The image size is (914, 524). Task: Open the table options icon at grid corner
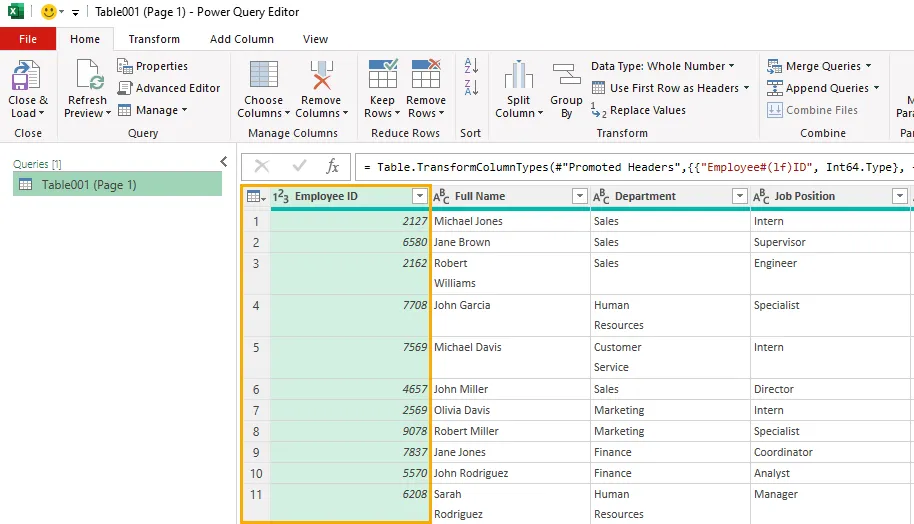[x=256, y=196]
